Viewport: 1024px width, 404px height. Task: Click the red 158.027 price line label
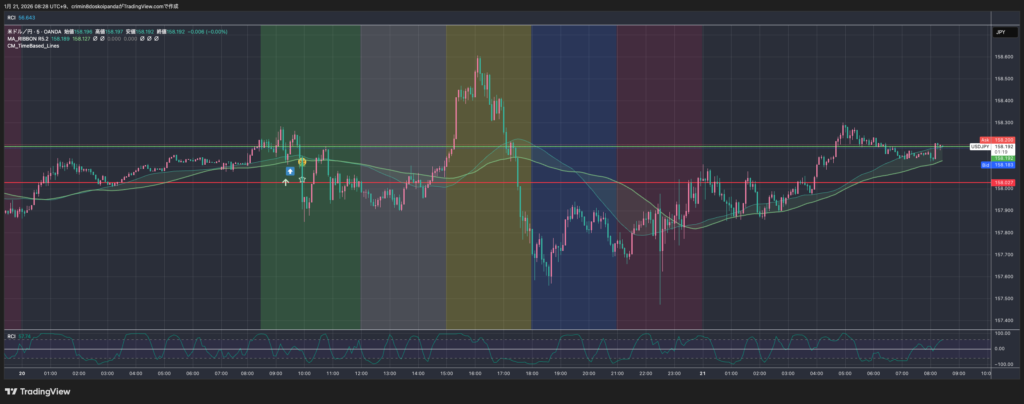tap(1003, 183)
